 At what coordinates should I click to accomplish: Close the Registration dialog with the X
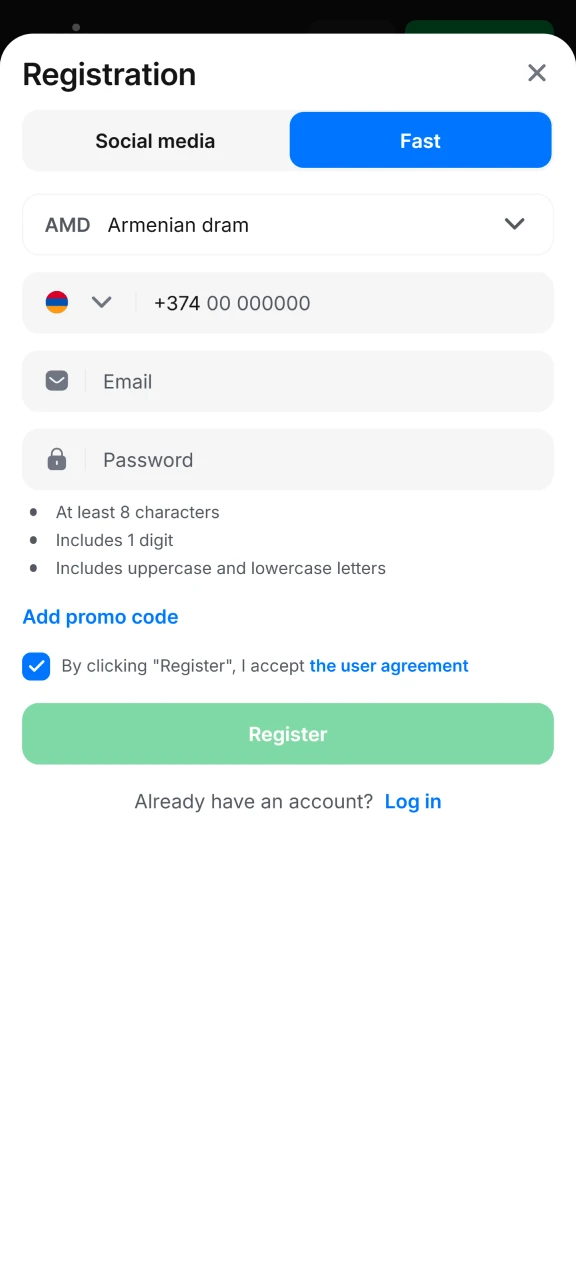[x=537, y=73]
